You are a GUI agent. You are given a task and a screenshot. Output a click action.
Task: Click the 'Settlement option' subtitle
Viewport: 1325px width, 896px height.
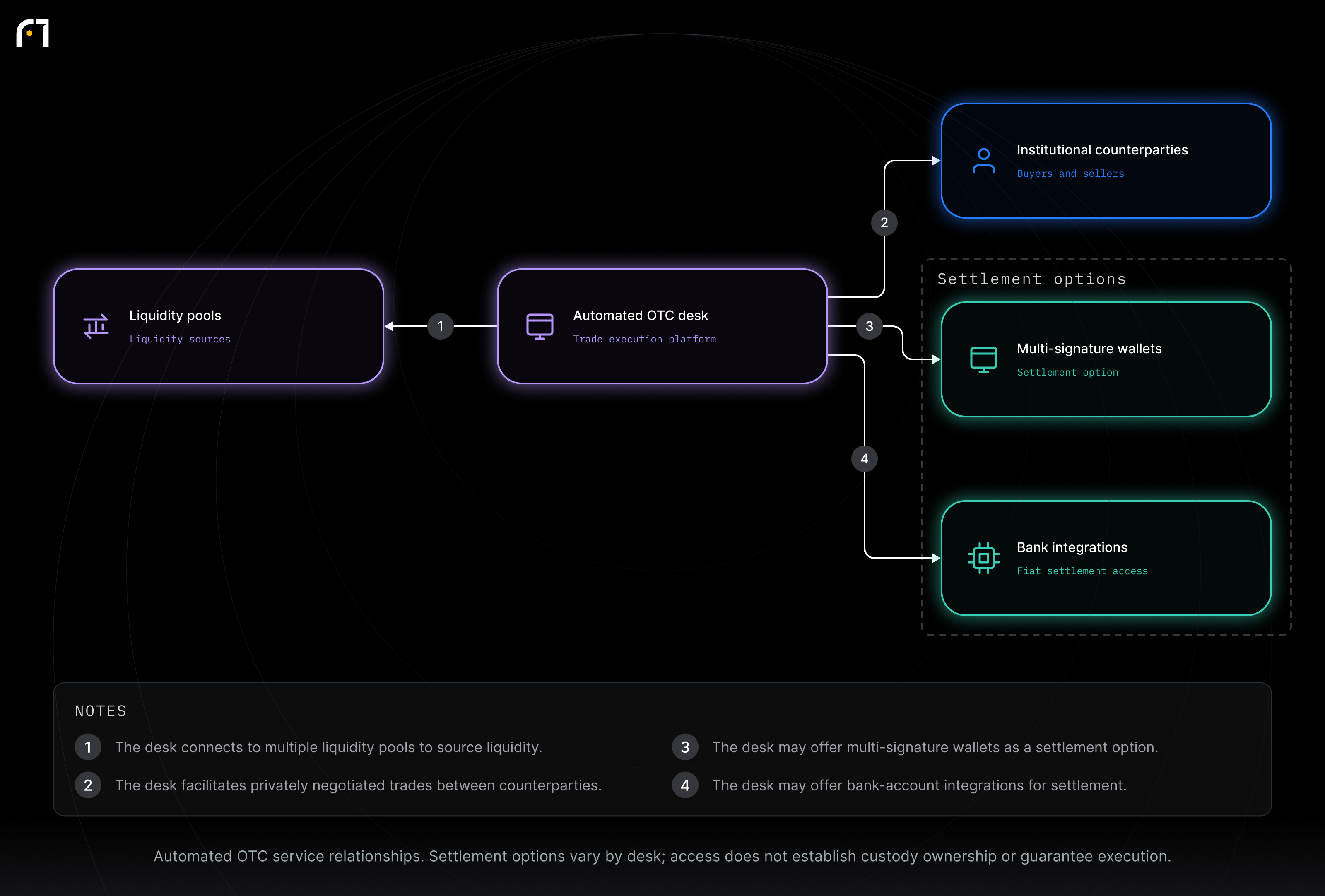[x=1067, y=372]
